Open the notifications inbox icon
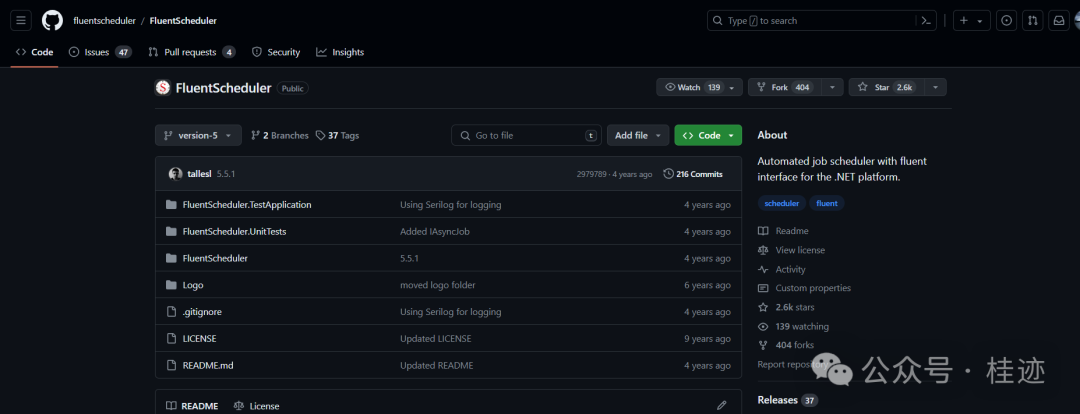1080x414 pixels. click(1058, 20)
